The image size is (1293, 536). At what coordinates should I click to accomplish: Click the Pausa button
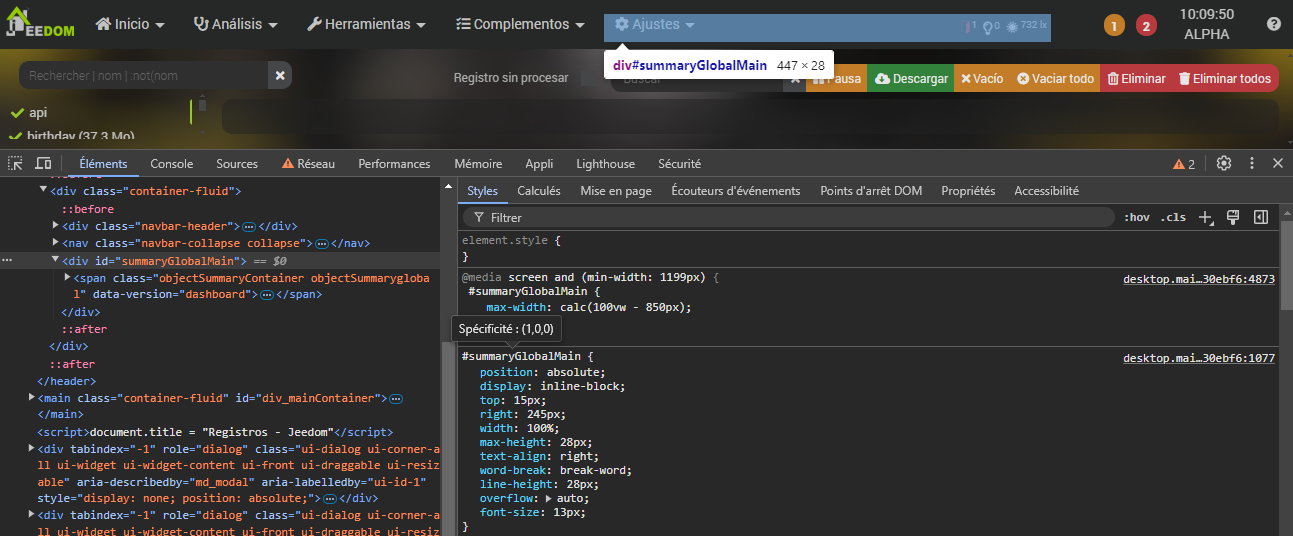(x=835, y=78)
